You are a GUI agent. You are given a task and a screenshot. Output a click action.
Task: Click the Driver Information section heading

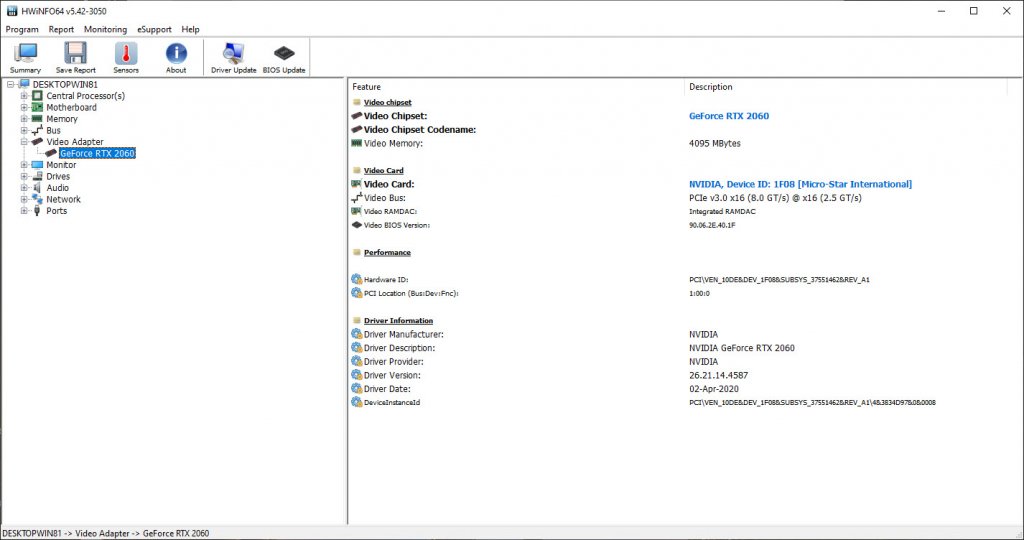pos(398,321)
